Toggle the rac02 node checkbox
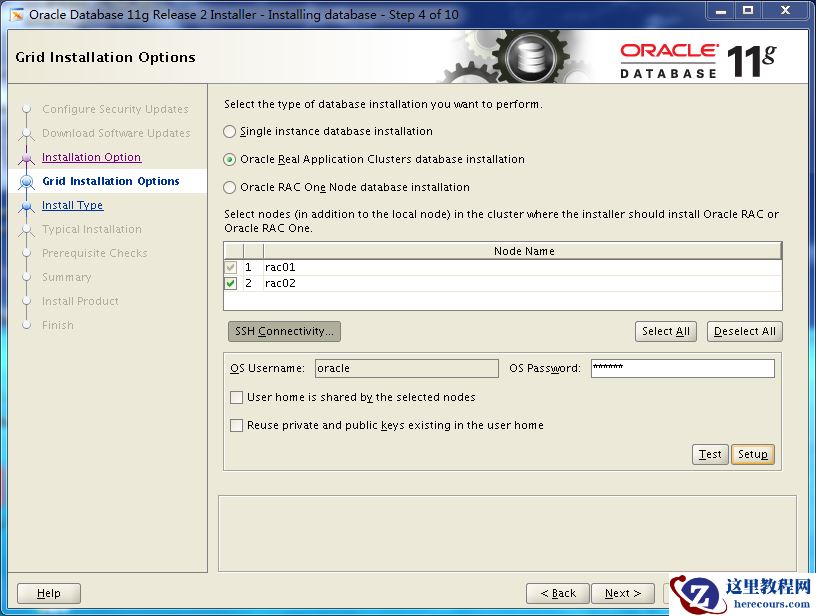Image resolution: width=816 pixels, height=616 pixels. pos(231,284)
